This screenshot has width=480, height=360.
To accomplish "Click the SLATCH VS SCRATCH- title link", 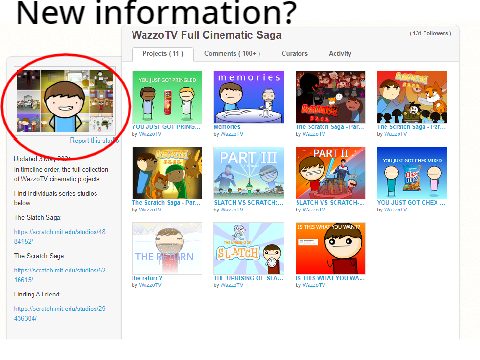I will (x=330, y=203).
